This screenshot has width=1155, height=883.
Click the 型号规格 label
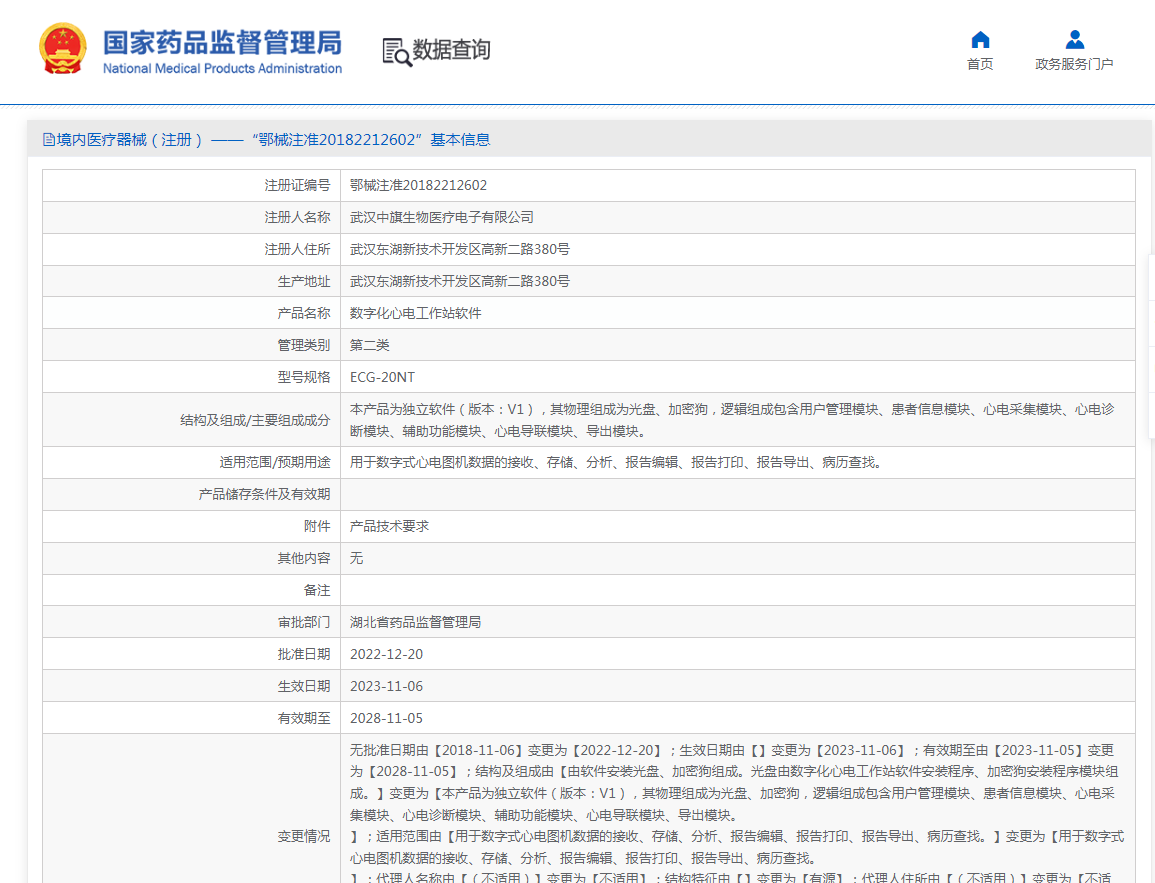click(304, 377)
